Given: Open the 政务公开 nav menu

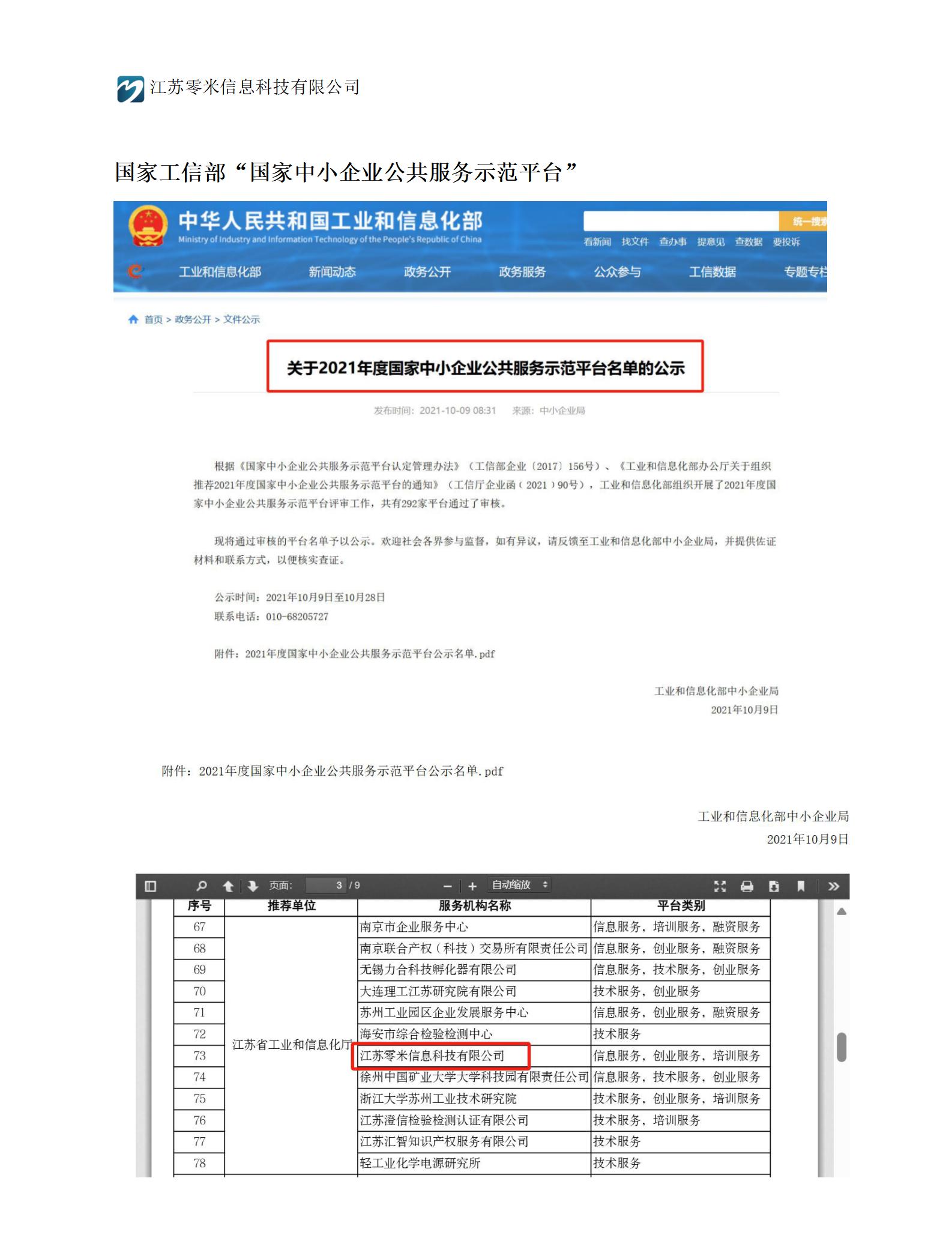Looking at the screenshot, I should pos(427,272).
